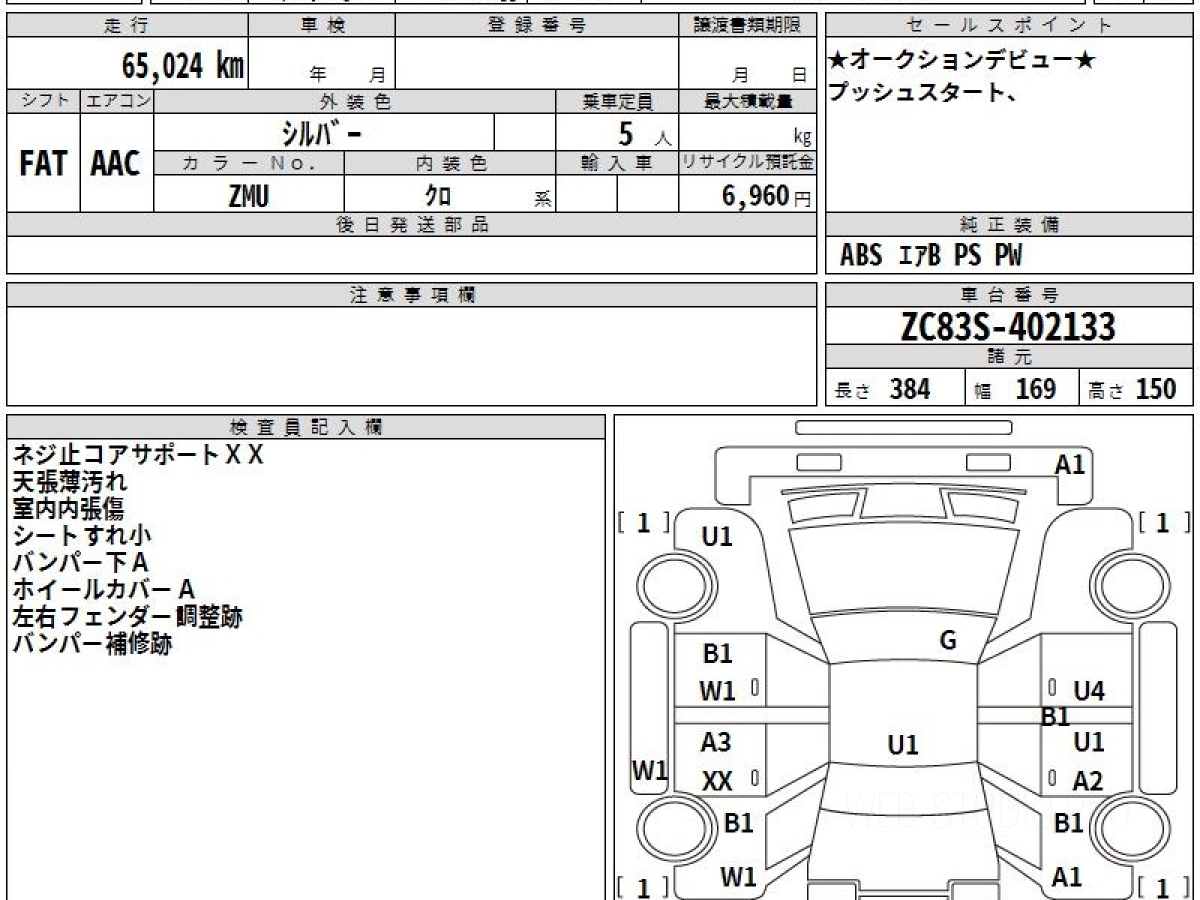Select the PS equipment entry
This screenshot has height=900, width=1200.
coord(967,256)
